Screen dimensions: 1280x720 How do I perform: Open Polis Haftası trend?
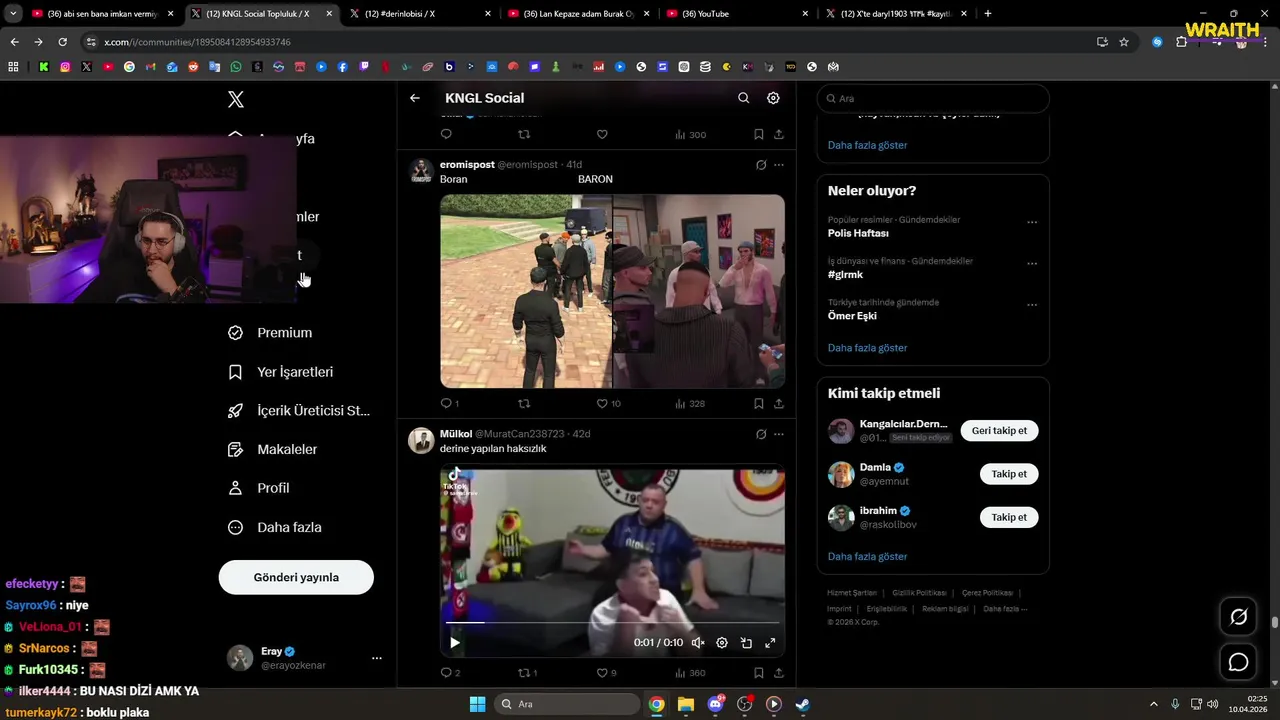[x=858, y=233]
